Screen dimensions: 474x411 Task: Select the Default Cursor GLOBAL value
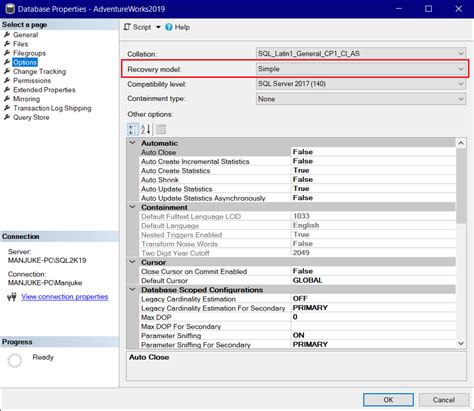point(373,280)
